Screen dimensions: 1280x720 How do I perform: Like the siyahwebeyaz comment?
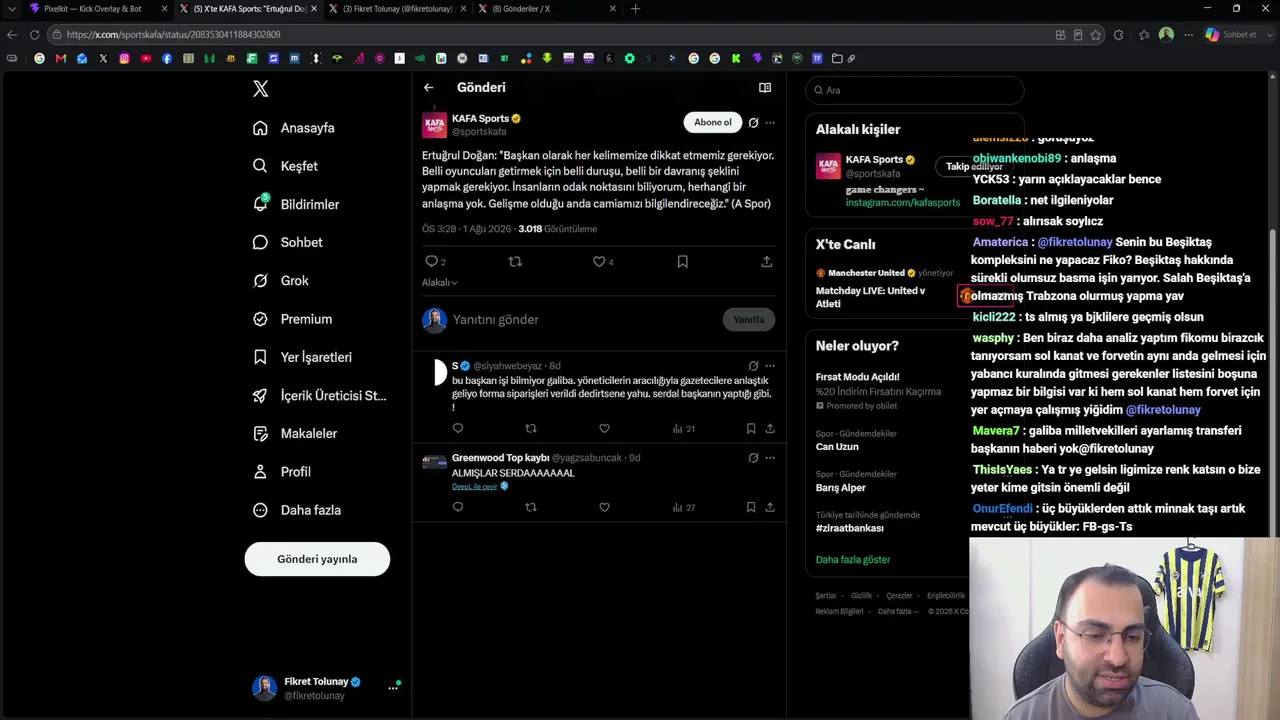point(604,428)
